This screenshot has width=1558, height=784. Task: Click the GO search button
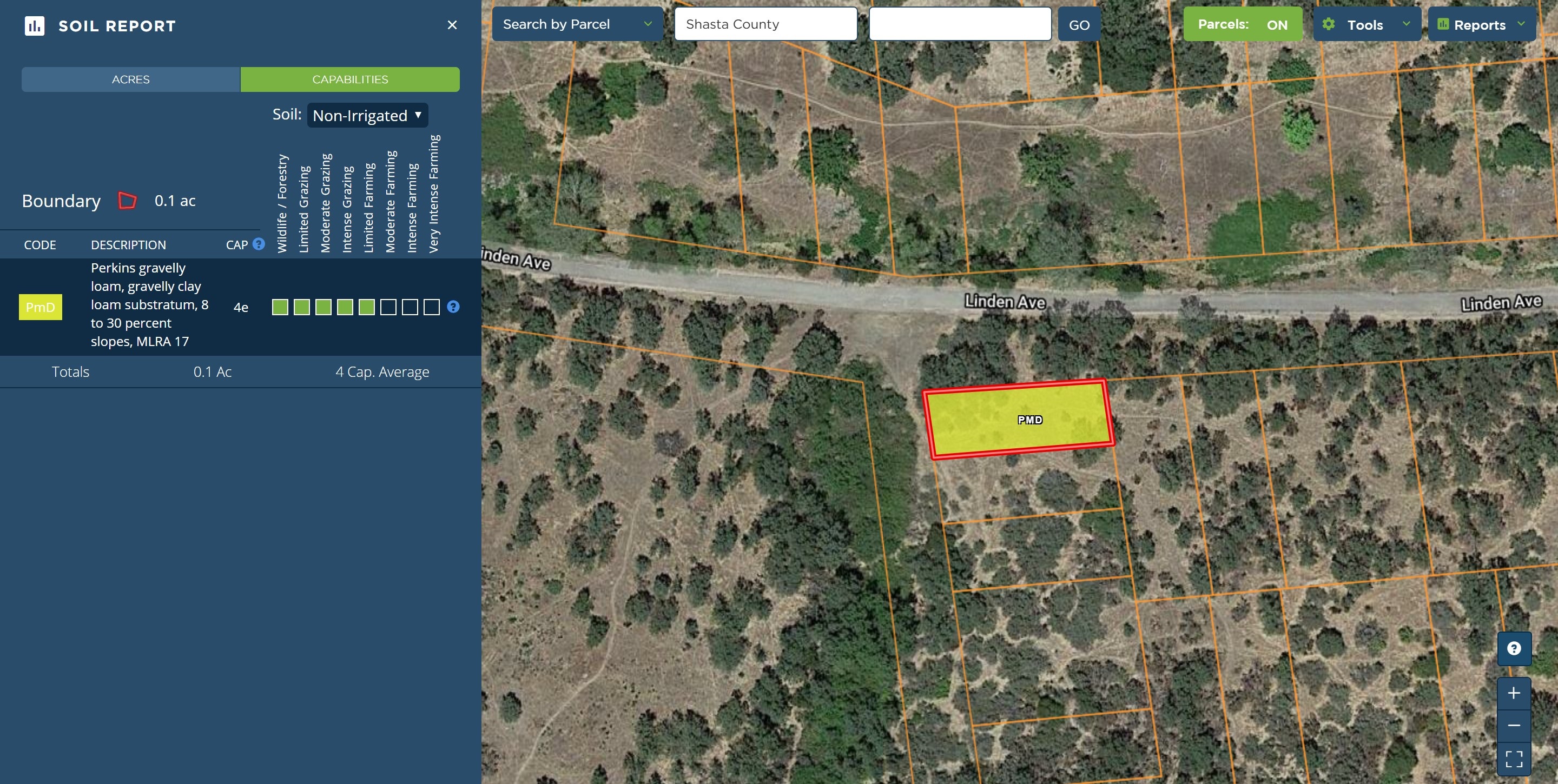pos(1079,24)
